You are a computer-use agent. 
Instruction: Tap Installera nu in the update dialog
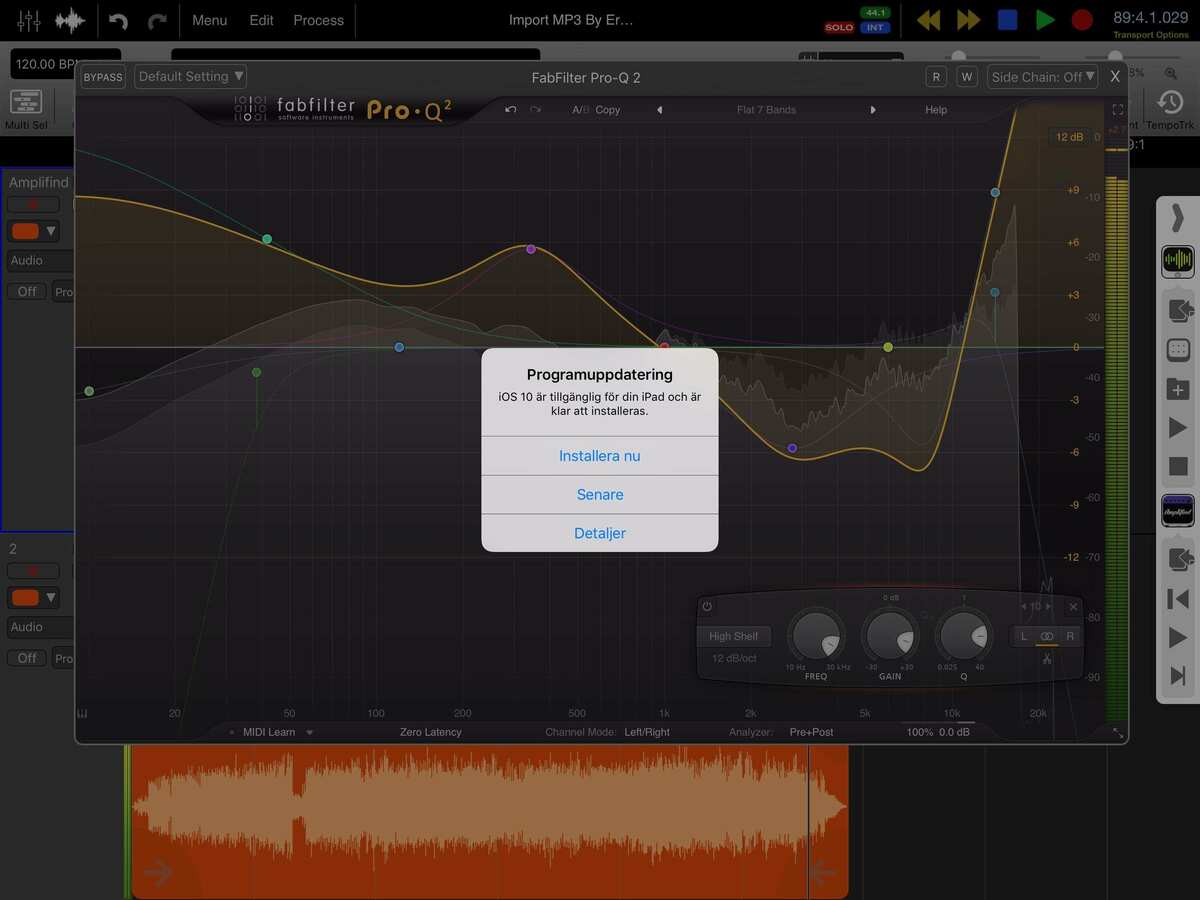point(600,456)
